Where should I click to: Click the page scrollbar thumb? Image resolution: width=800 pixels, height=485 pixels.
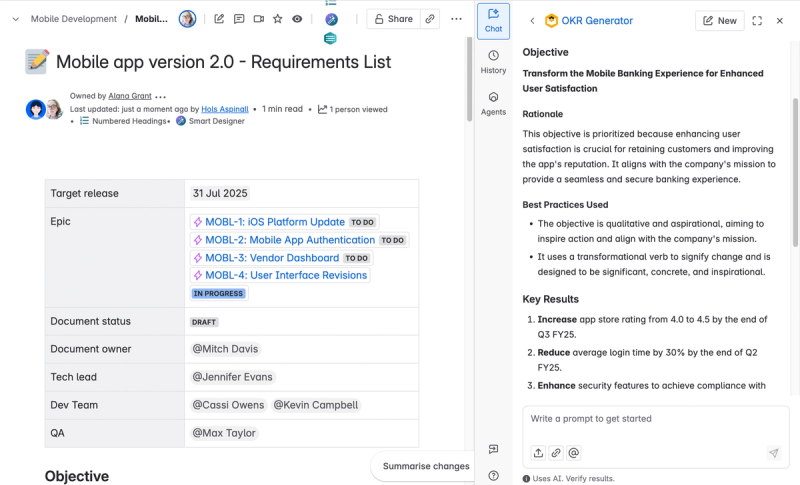(x=469, y=79)
